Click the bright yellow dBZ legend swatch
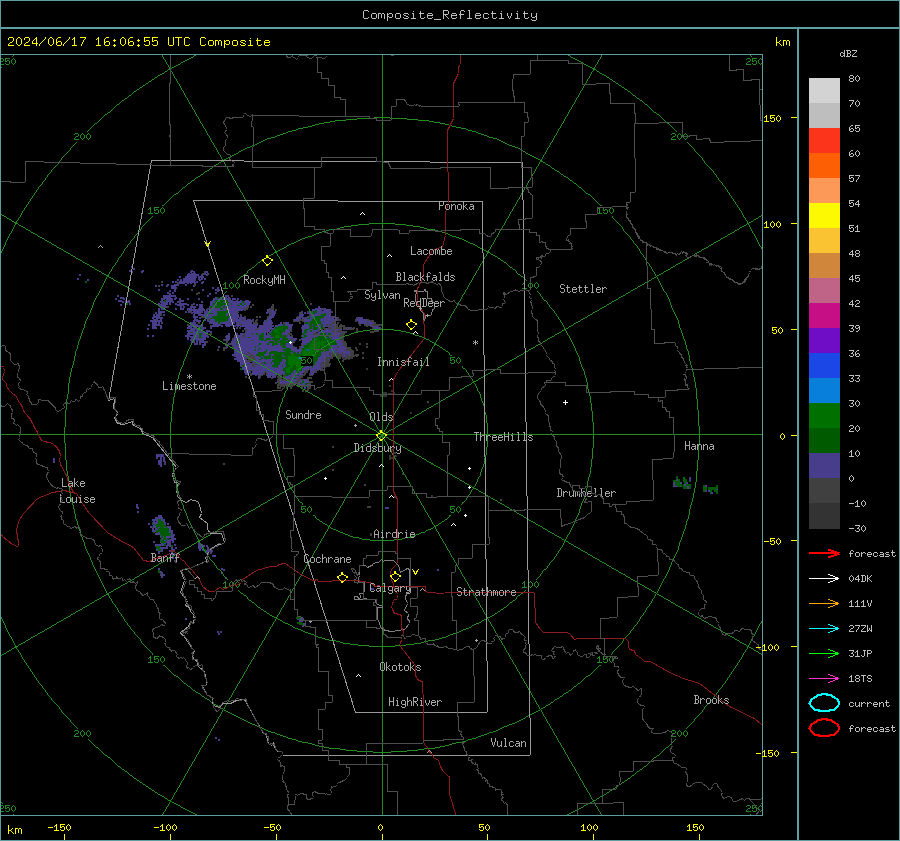Screen dimensions: 900x841 click(x=824, y=215)
